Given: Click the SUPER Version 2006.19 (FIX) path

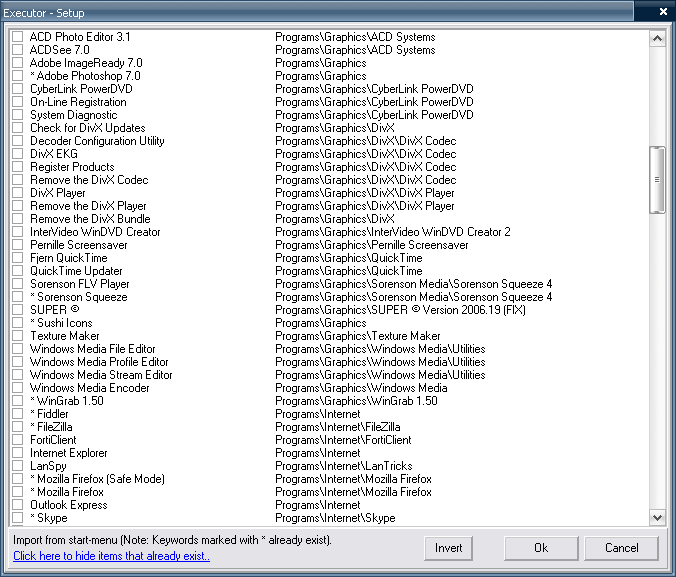Looking at the screenshot, I should click(400, 310).
